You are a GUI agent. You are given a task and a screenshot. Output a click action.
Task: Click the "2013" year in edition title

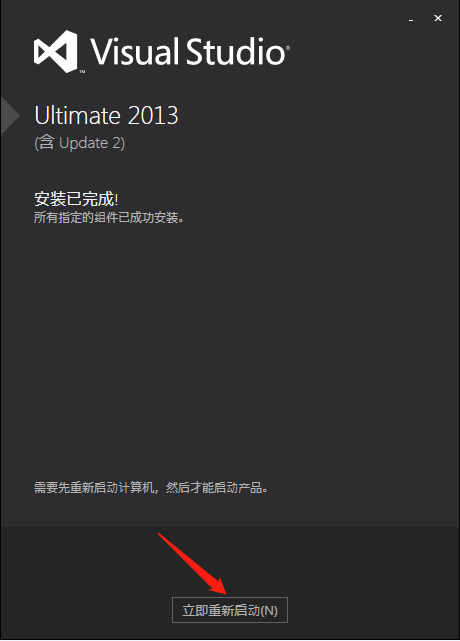pos(153,116)
